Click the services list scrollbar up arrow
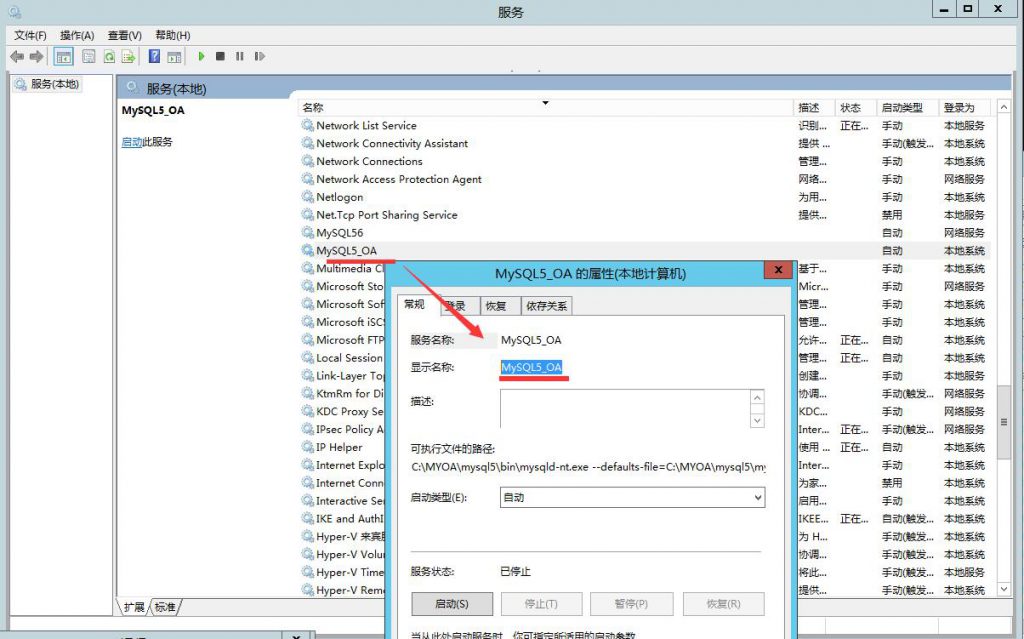The width and height of the screenshot is (1024, 639). pos(1004,106)
